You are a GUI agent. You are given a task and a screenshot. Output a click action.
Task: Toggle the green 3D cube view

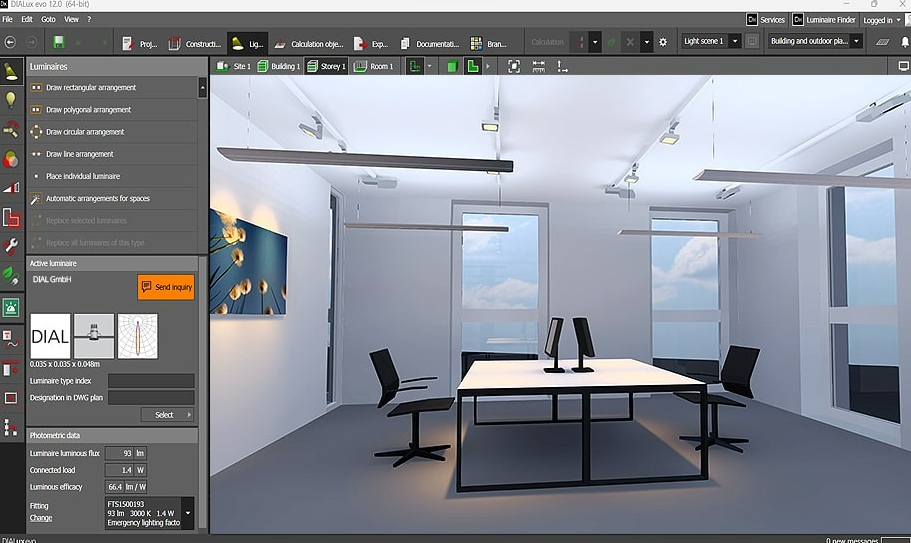(x=452, y=66)
